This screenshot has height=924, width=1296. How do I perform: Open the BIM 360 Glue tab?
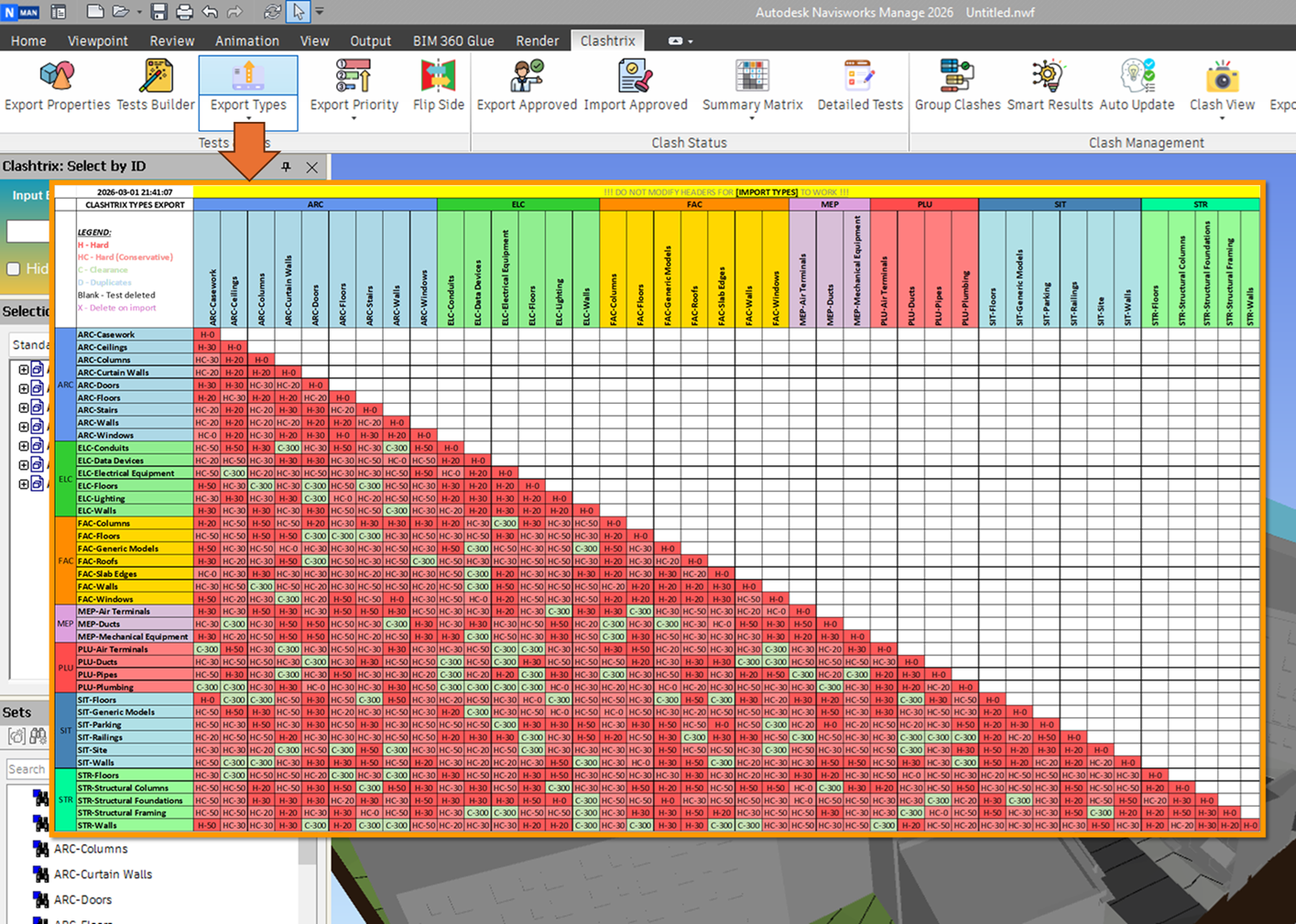tap(452, 41)
